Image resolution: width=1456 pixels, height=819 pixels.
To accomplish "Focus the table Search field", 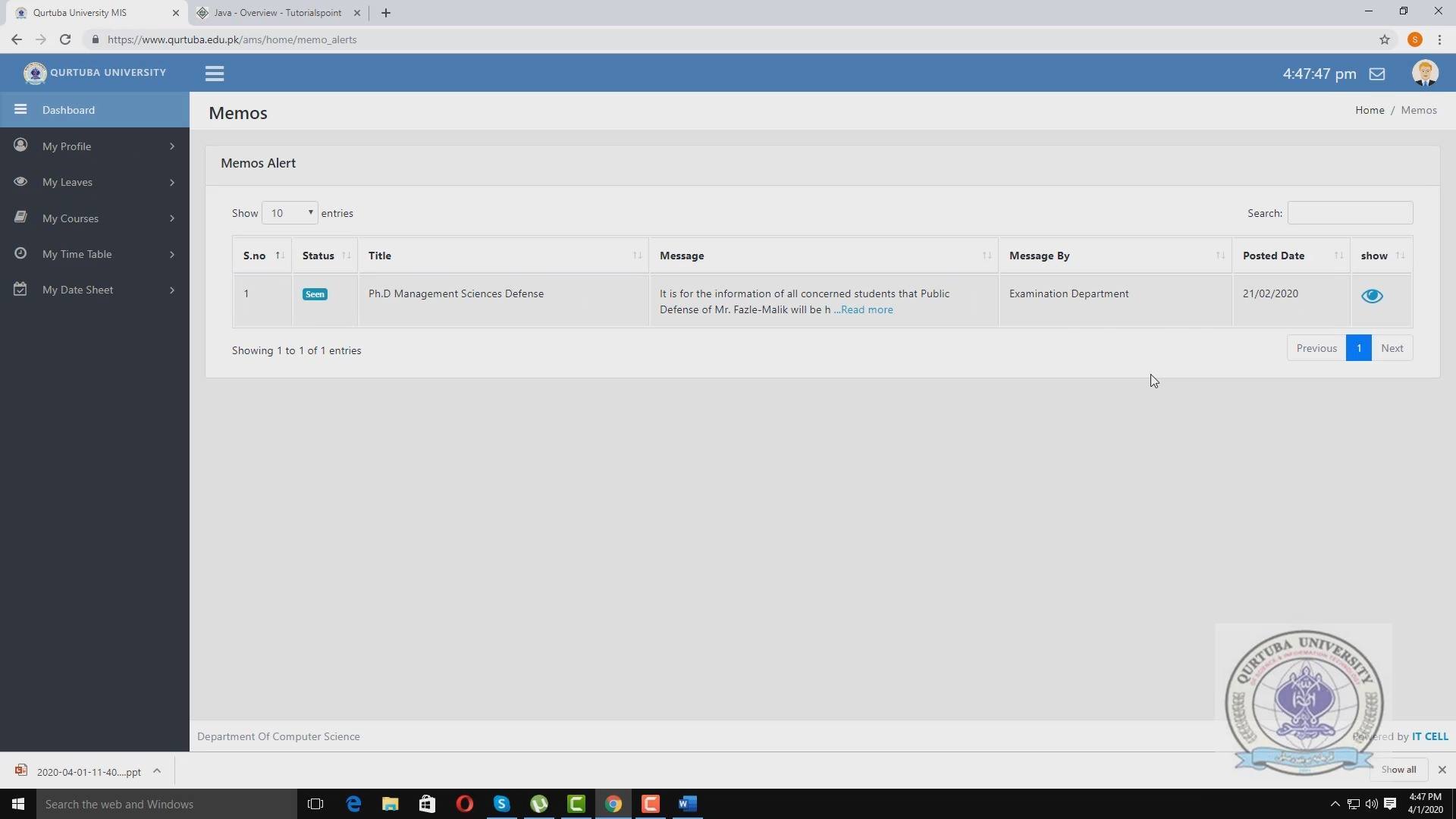I will [1350, 213].
